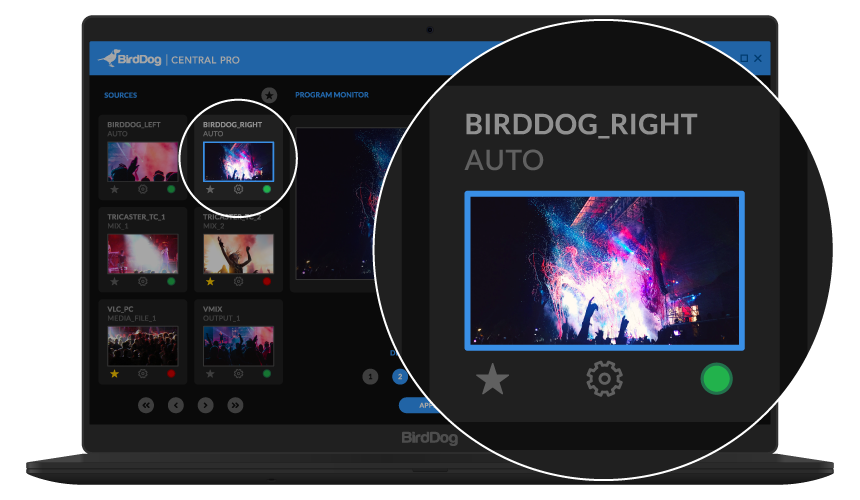
Task: Star the small BIRDDOG_RIGHT tile in sources grid
Action: (210, 189)
